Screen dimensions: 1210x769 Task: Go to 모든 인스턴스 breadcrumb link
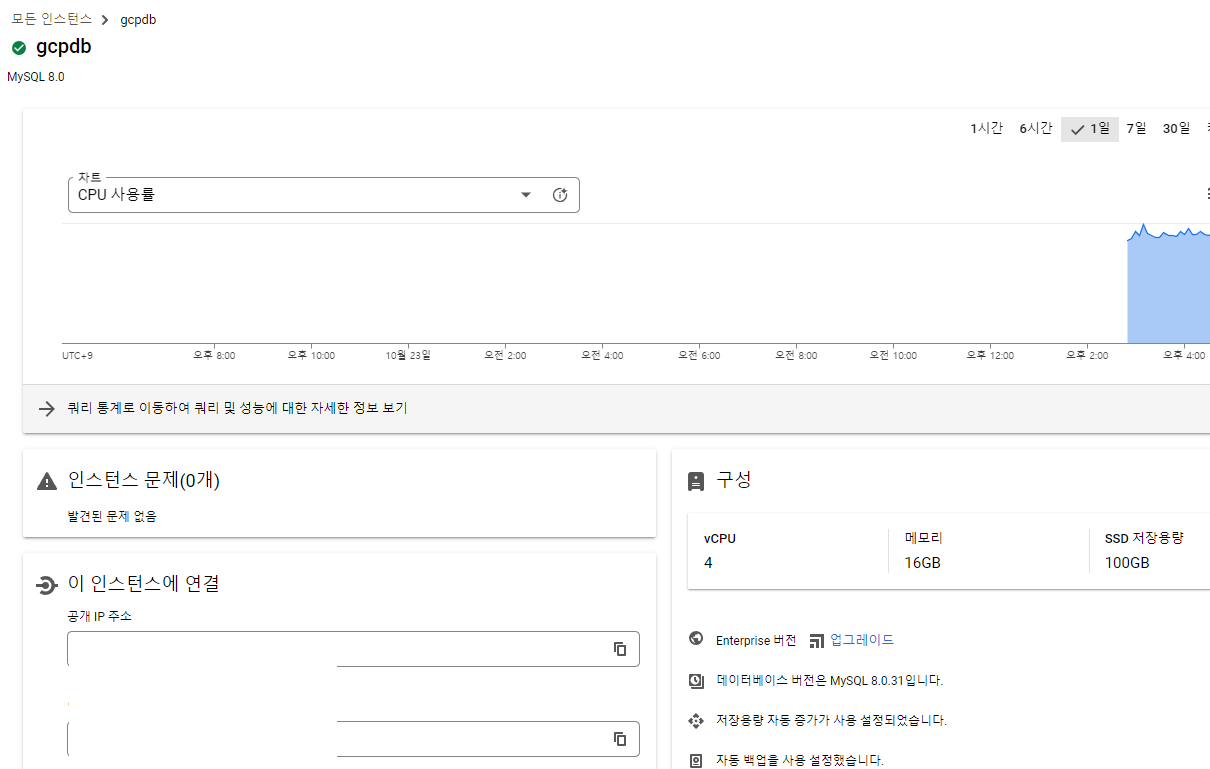point(51,20)
